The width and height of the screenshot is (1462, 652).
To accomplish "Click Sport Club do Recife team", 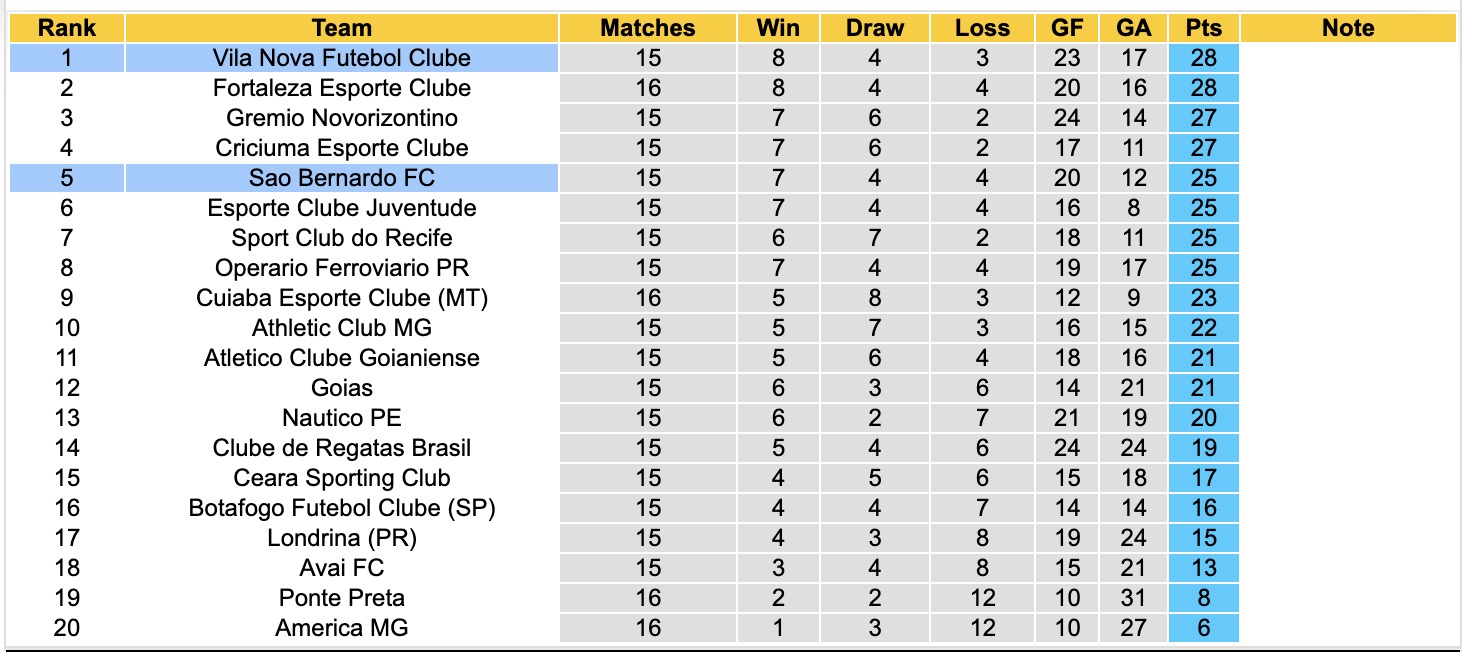I will point(342,238).
